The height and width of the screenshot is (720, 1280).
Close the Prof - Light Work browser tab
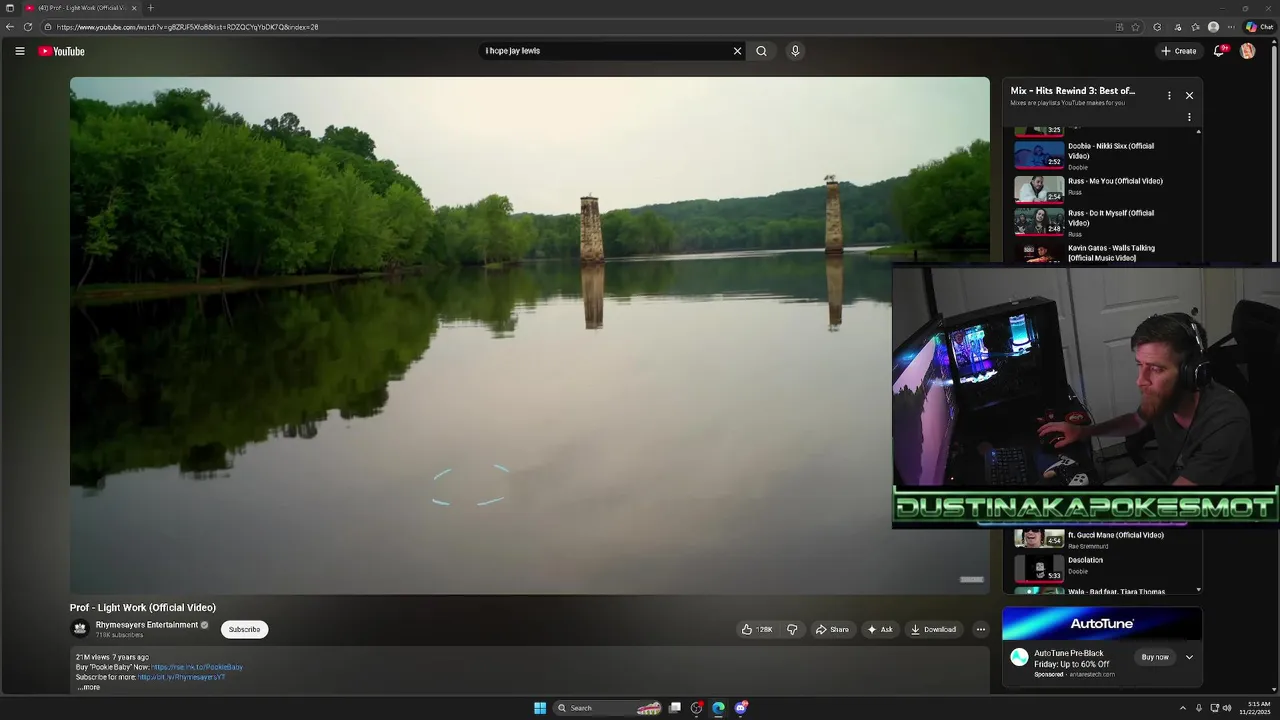click(134, 8)
